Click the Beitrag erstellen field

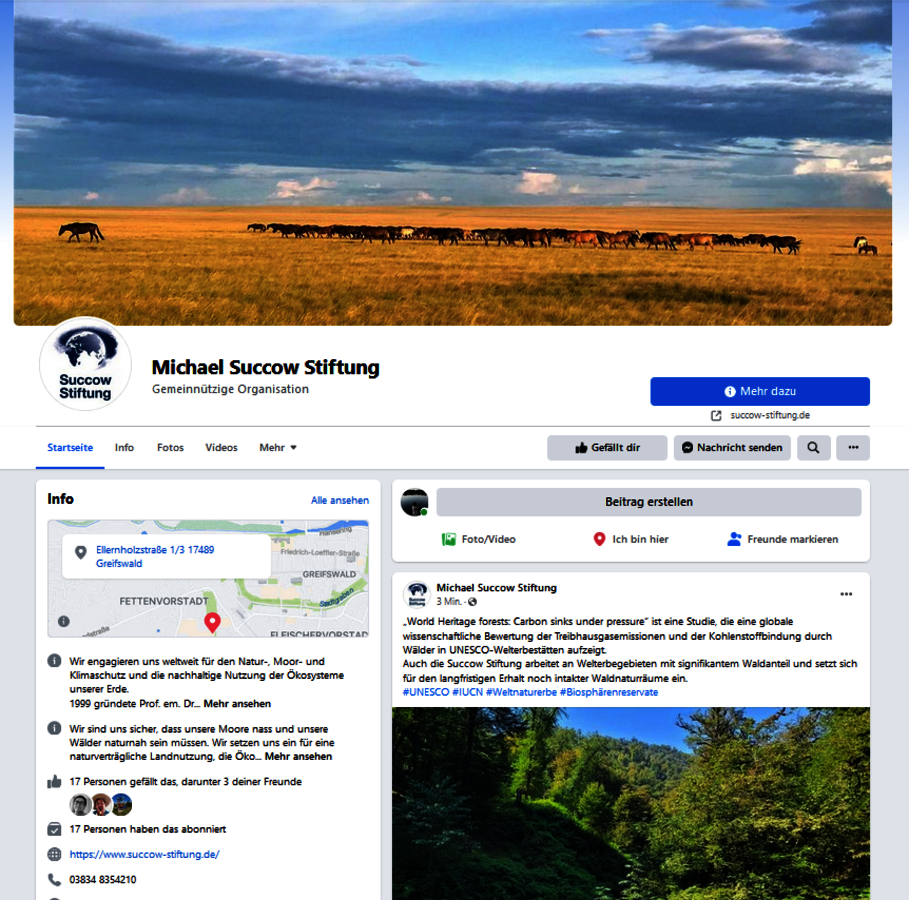649,502
